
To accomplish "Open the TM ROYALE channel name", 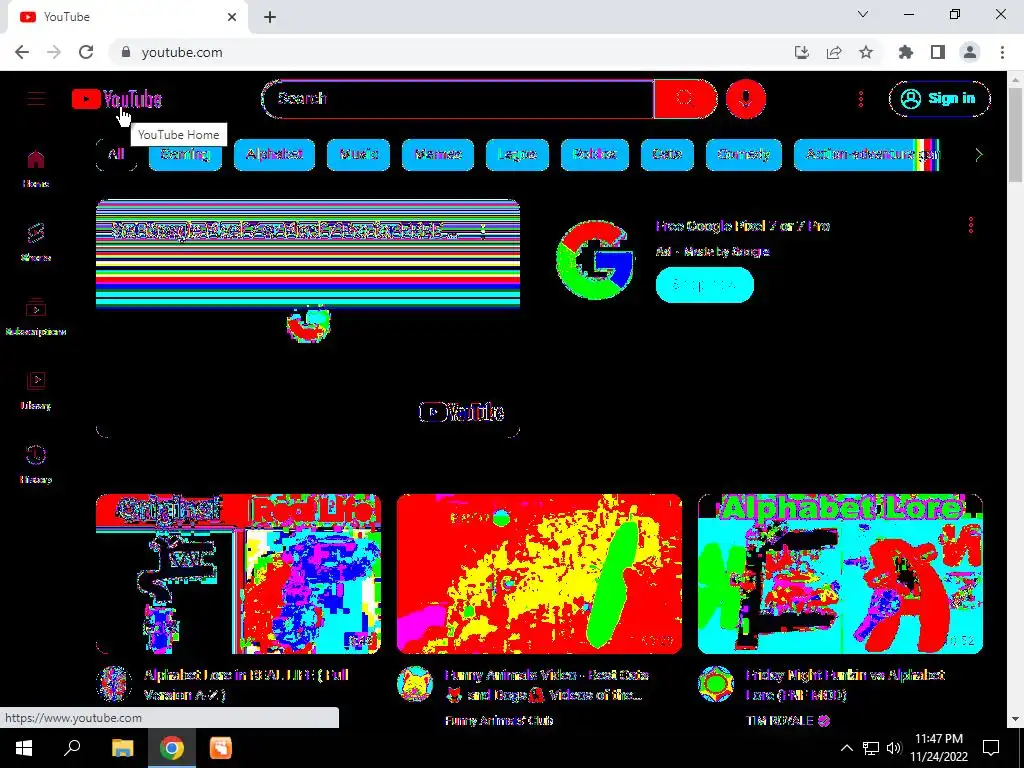I will (779, 720).
